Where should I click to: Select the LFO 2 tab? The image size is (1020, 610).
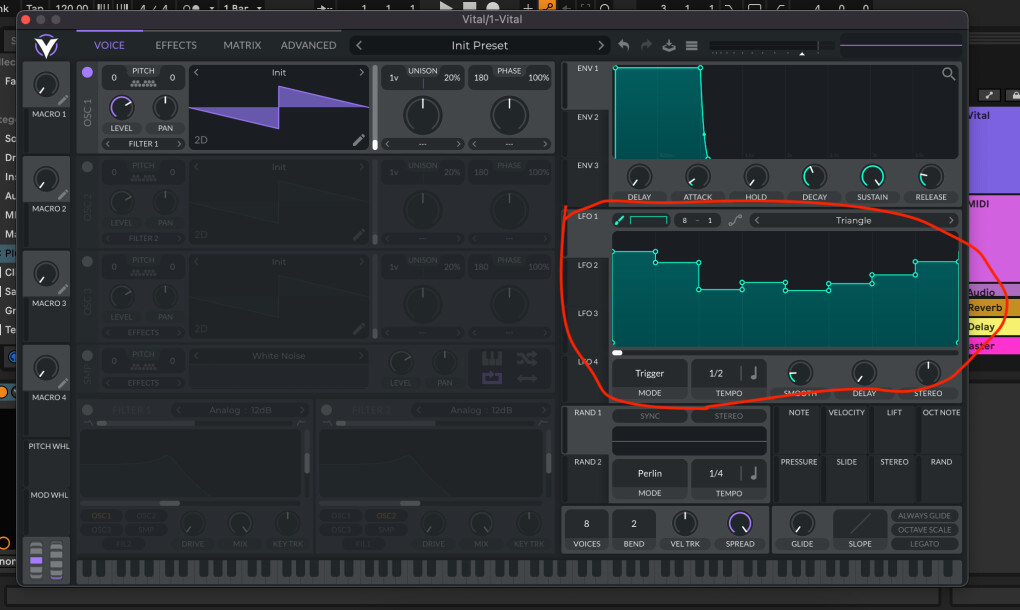587,265
